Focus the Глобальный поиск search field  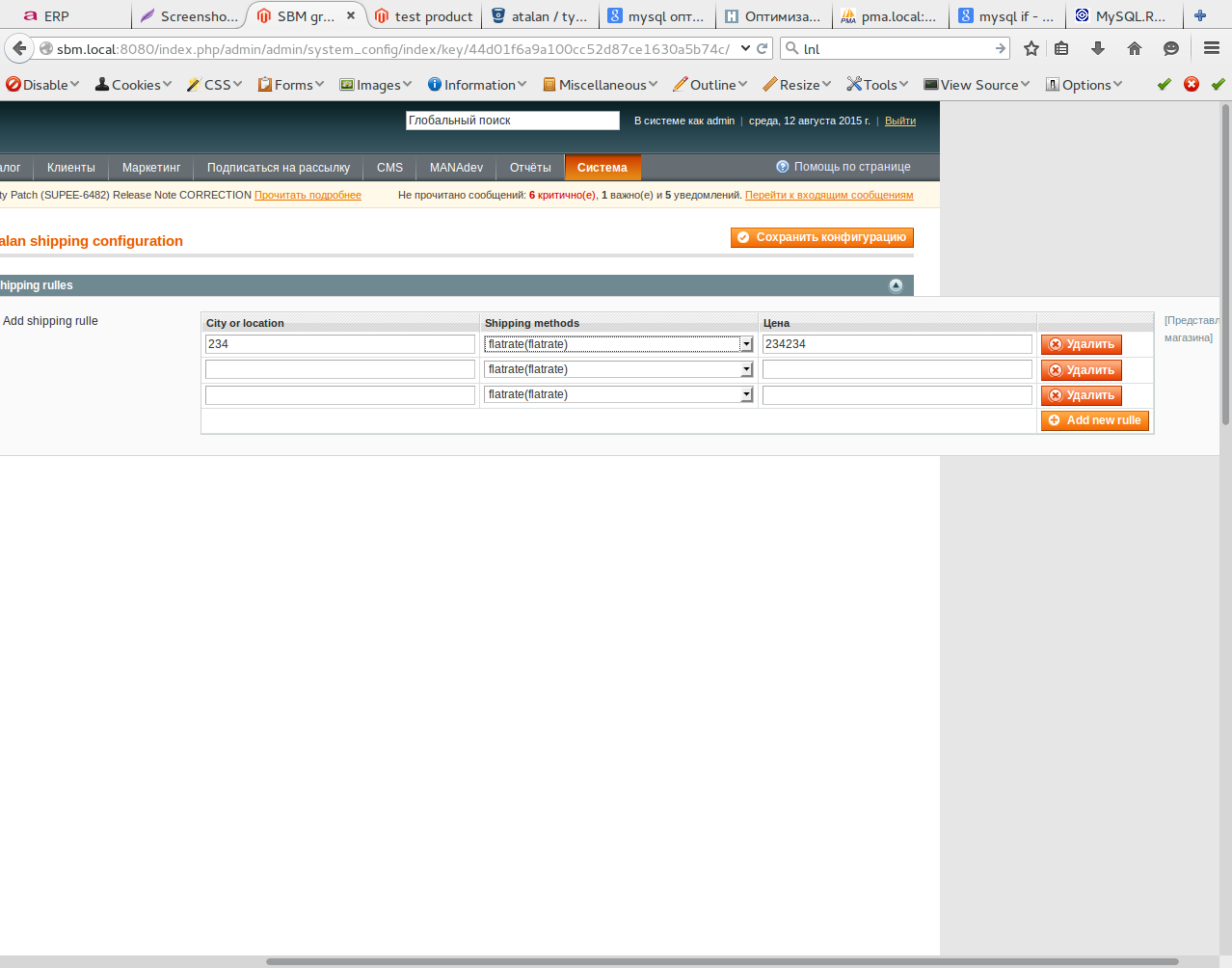[x=513, y=121]
